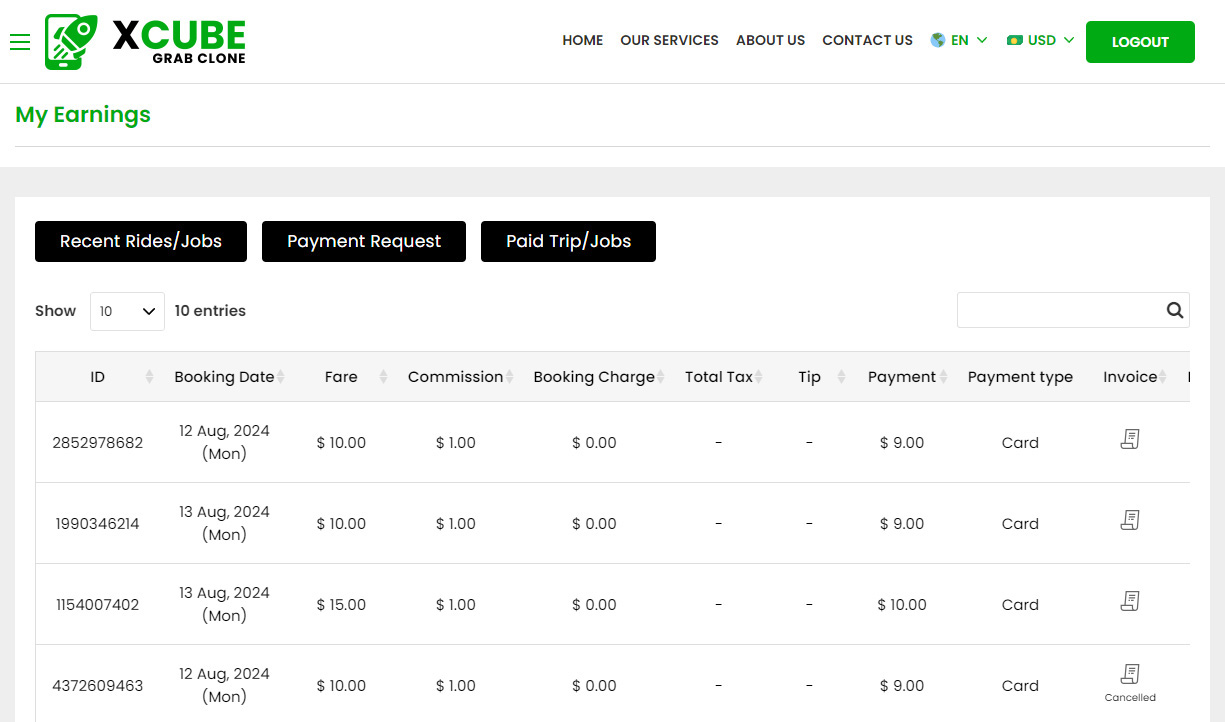Viewport: 1225px width, 722px height.
Task: Click the XCUBE Grab Clone logo
Action: coord(146,42)
